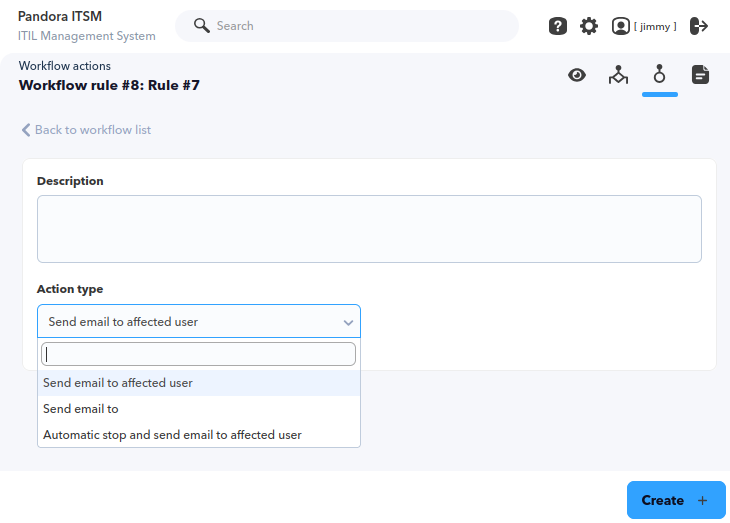Click the magnifier search icon

pos(202,26)
